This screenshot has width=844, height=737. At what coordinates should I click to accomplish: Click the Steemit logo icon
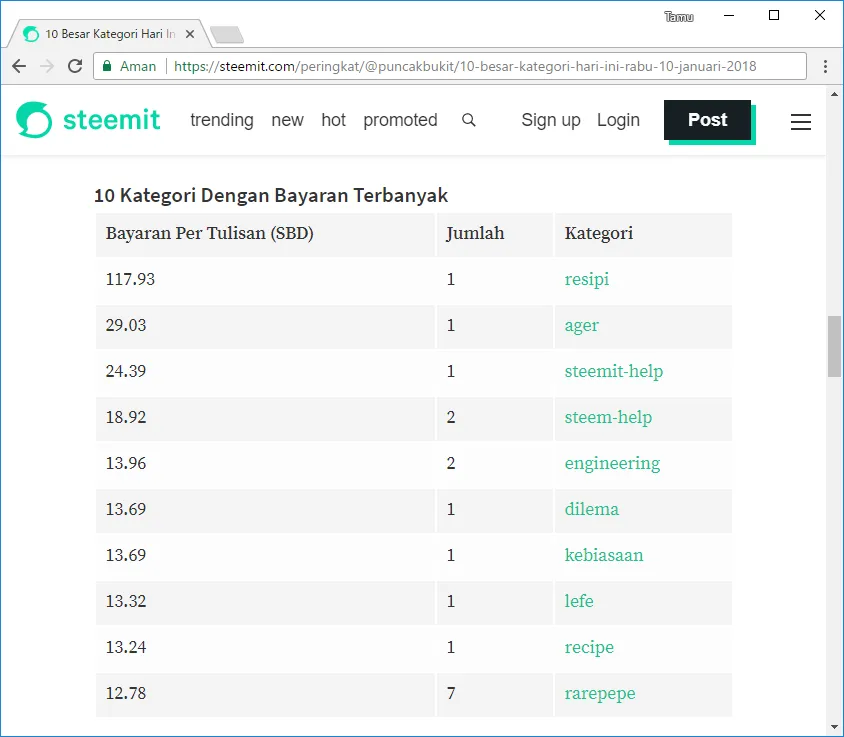(34, 120)
